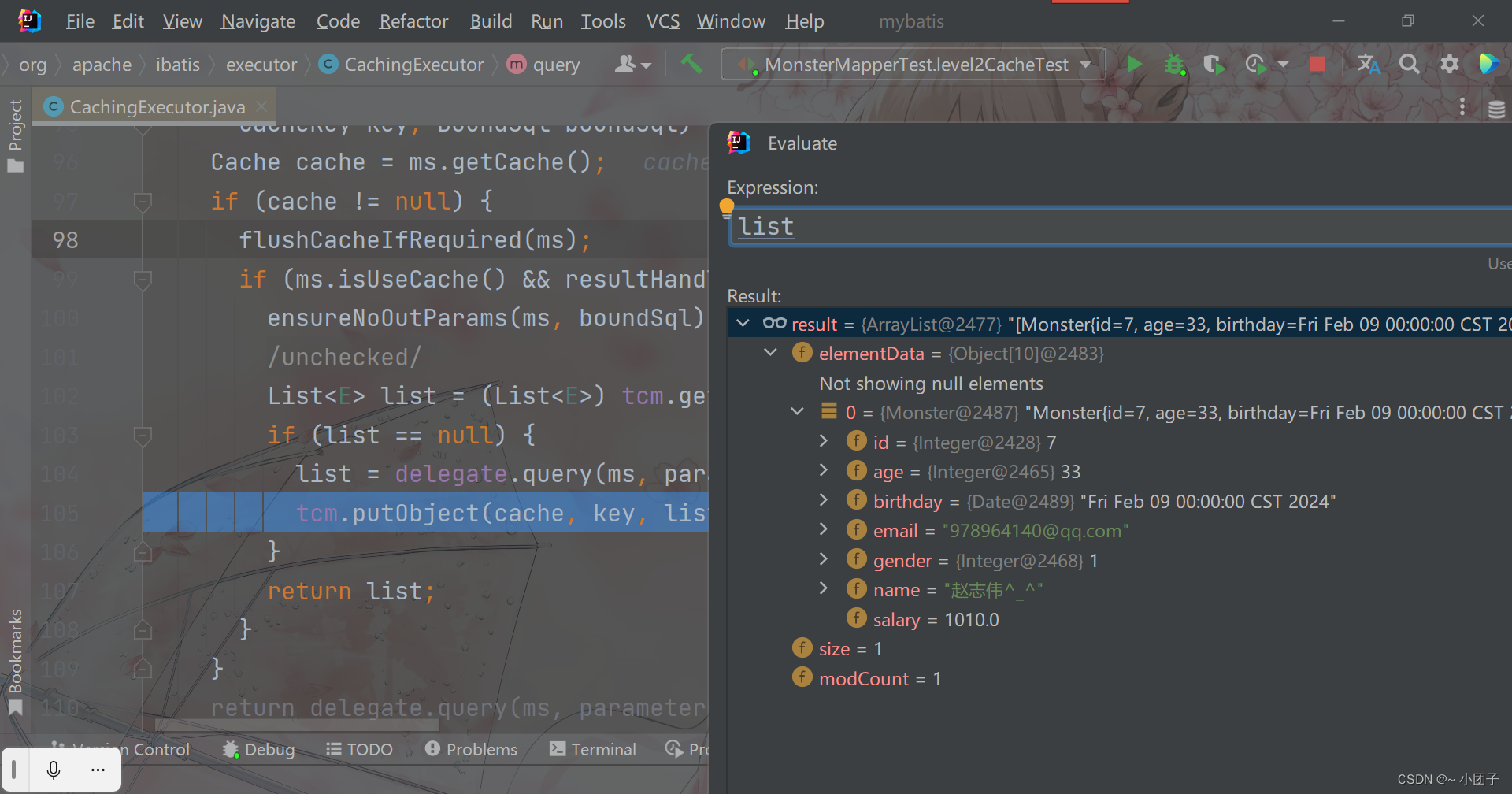
Task: Click the profiler run icon
Action: pos(1256,64)
